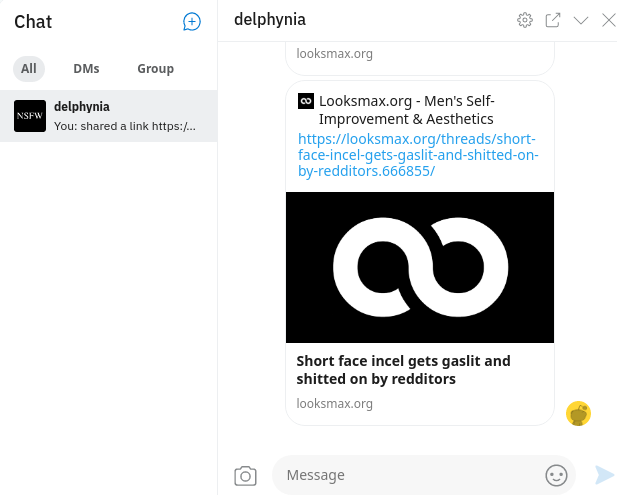Screen dimensions: 617x495
Task: Send the message with arrow icon
Action: pyautogui.click(x=604, y=475)
